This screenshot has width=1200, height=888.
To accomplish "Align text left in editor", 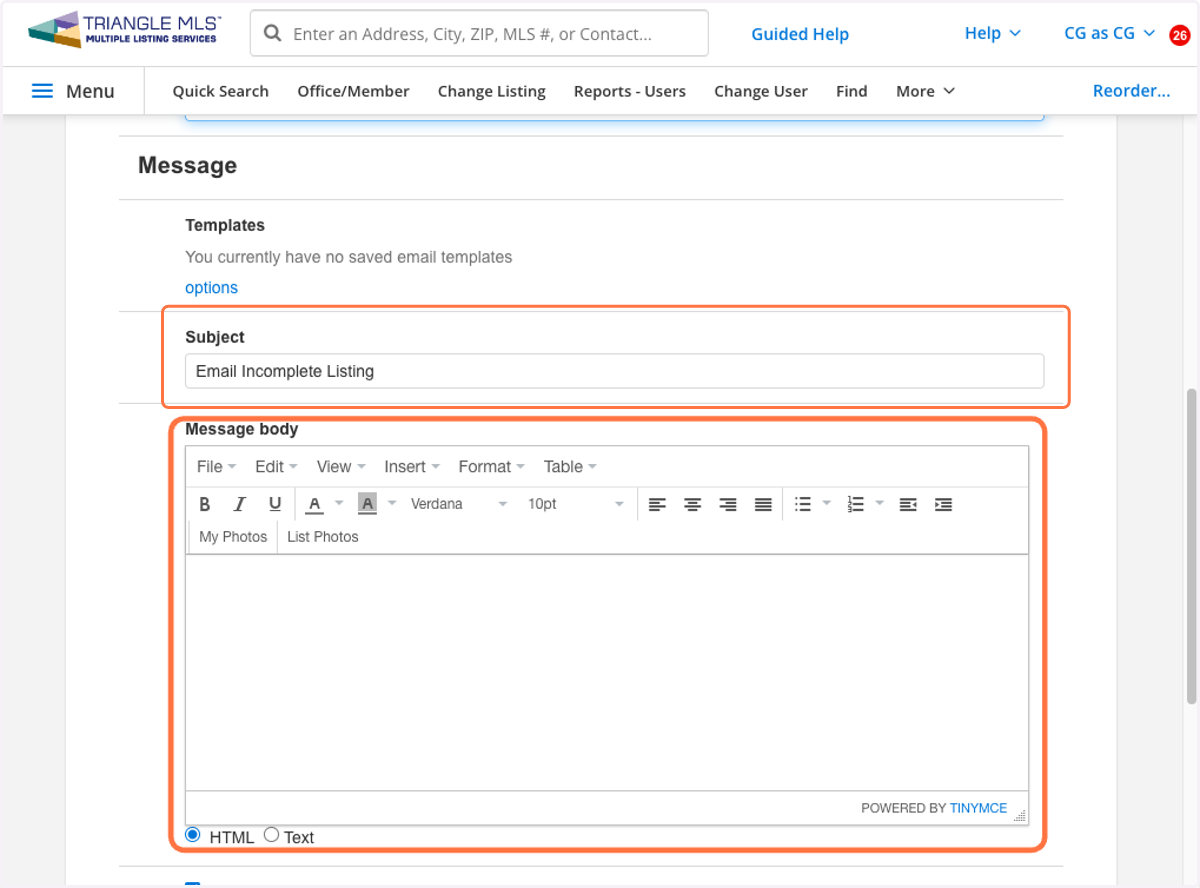I will coord(657,504).
